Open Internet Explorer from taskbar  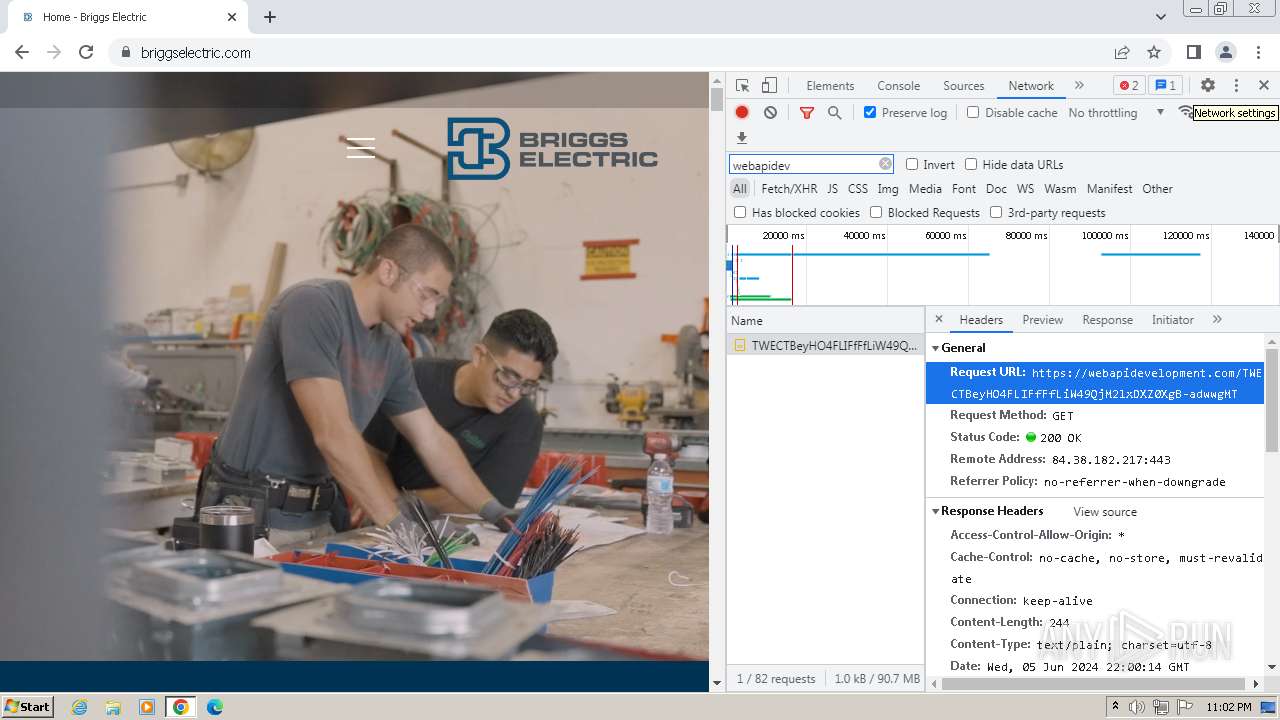[79, 707]
